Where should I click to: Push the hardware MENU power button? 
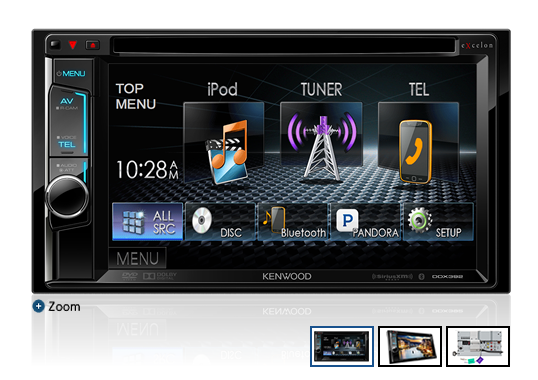tap(71, 73)
